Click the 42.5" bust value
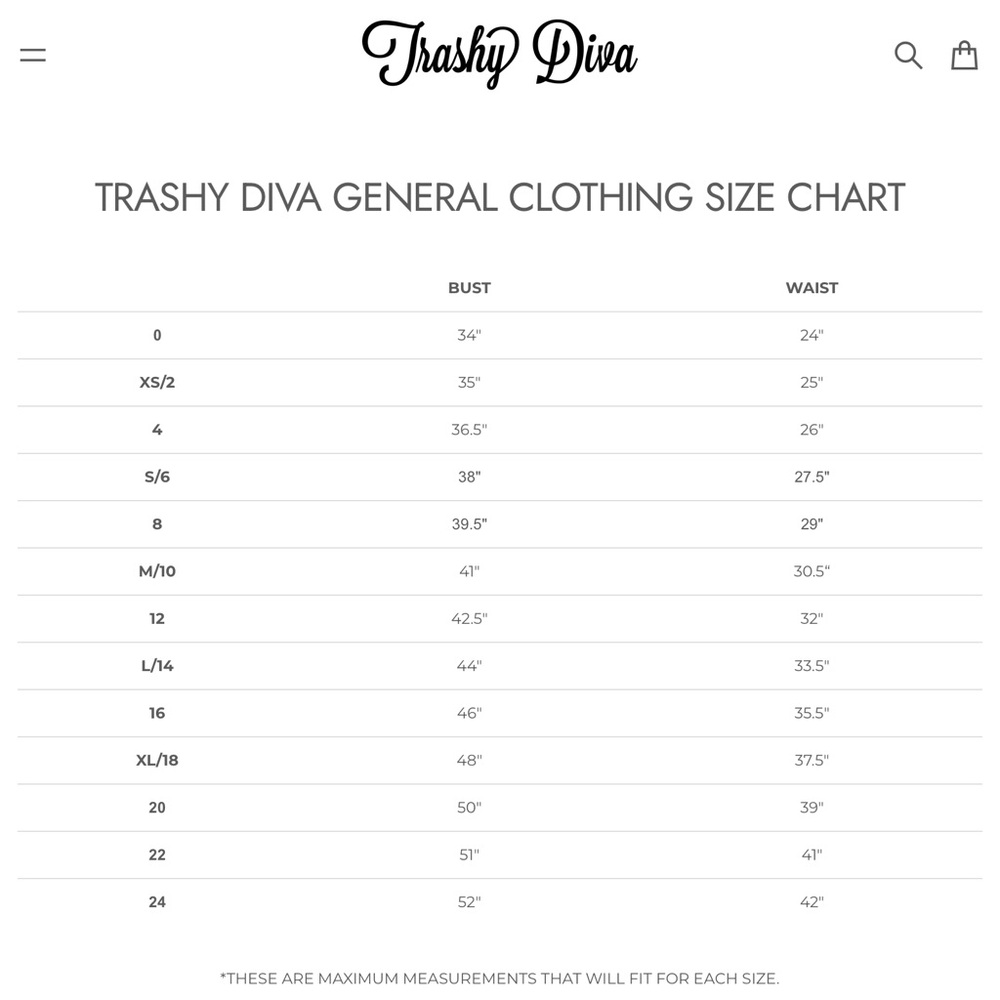 tap(469, 619)
